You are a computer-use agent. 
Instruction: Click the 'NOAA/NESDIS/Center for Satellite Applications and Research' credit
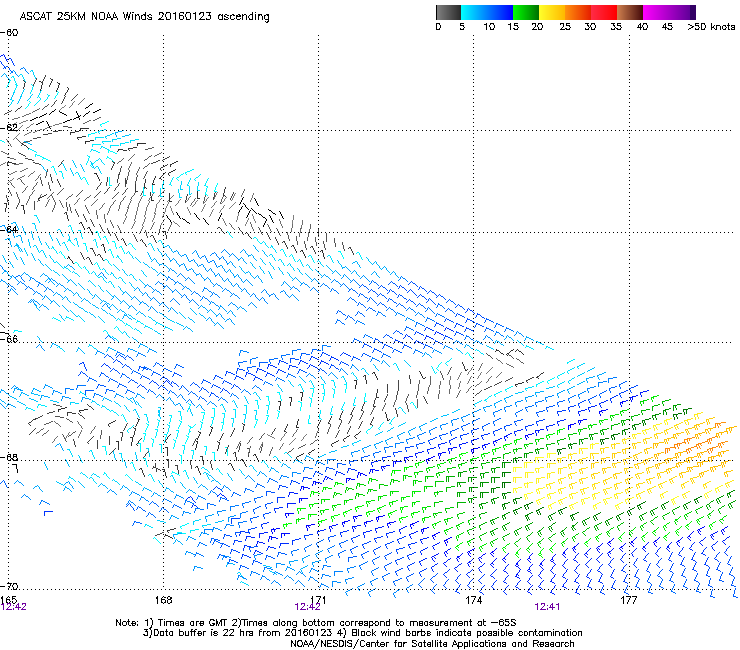(432, 644)
